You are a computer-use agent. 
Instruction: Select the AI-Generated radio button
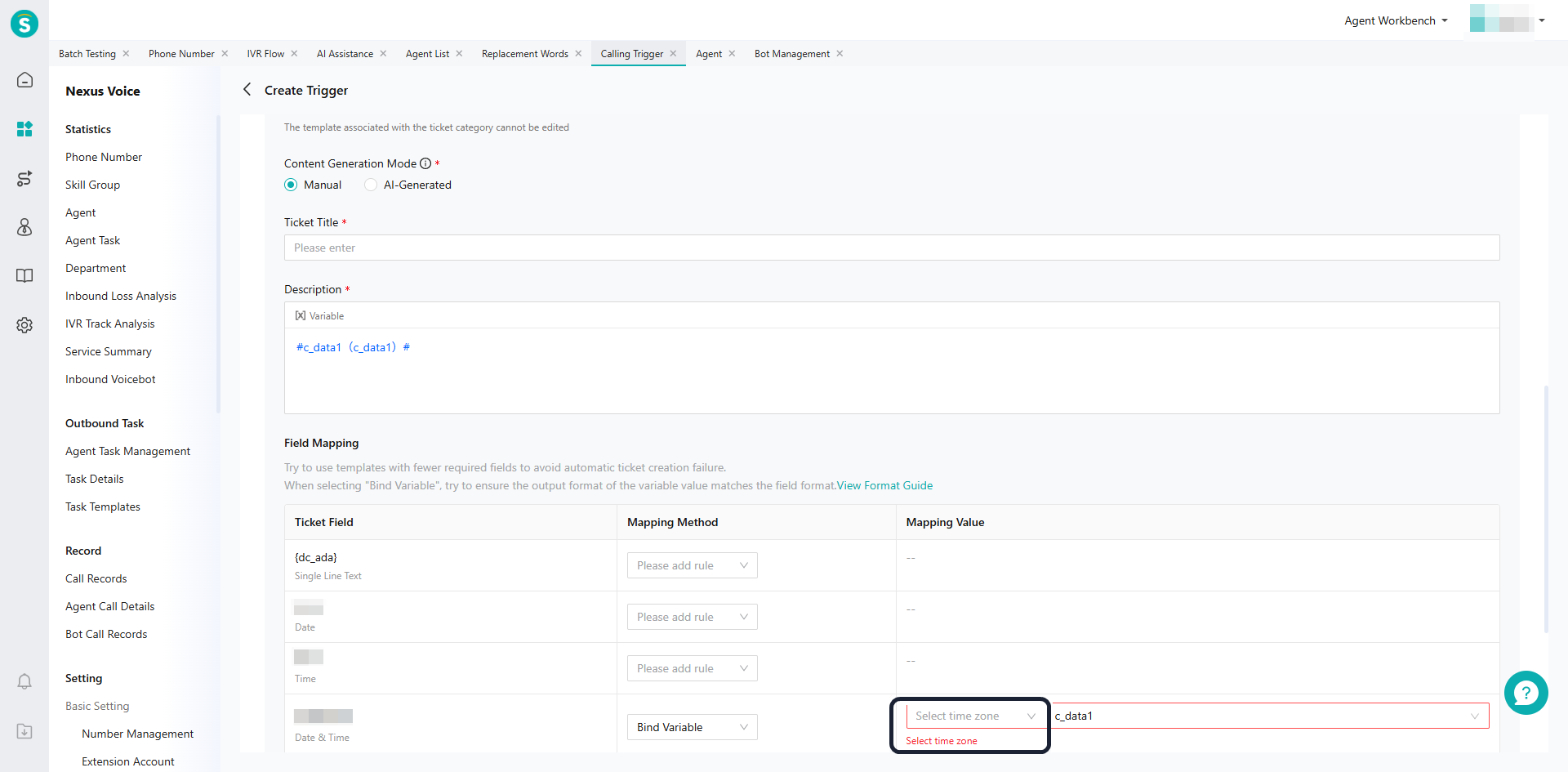point(371,185)
